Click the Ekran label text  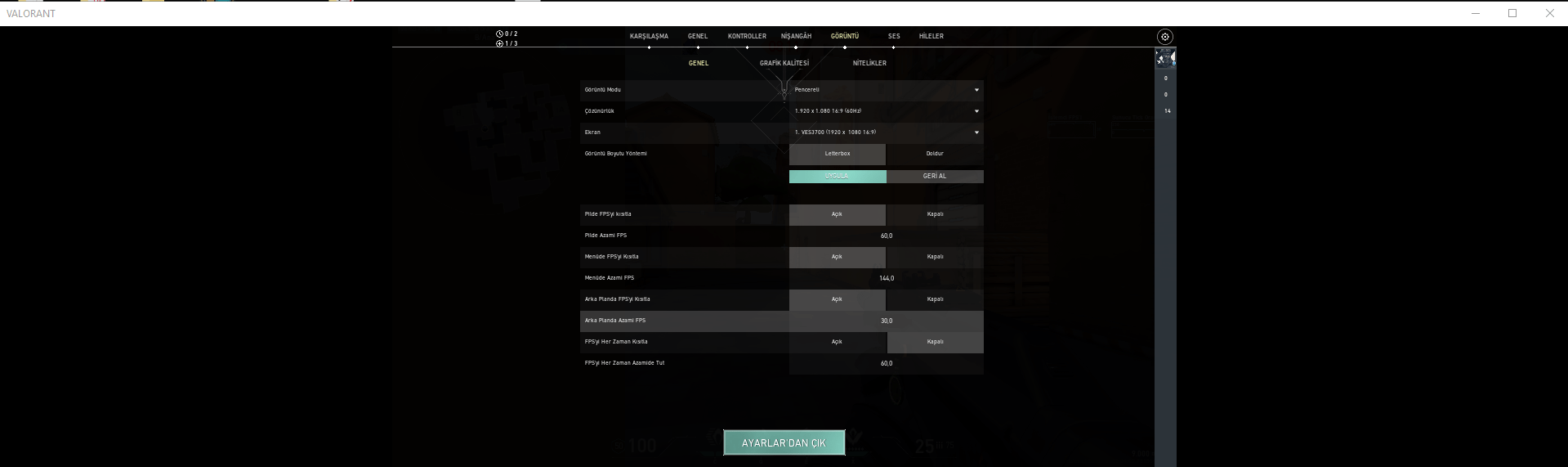tap(592, 132)
